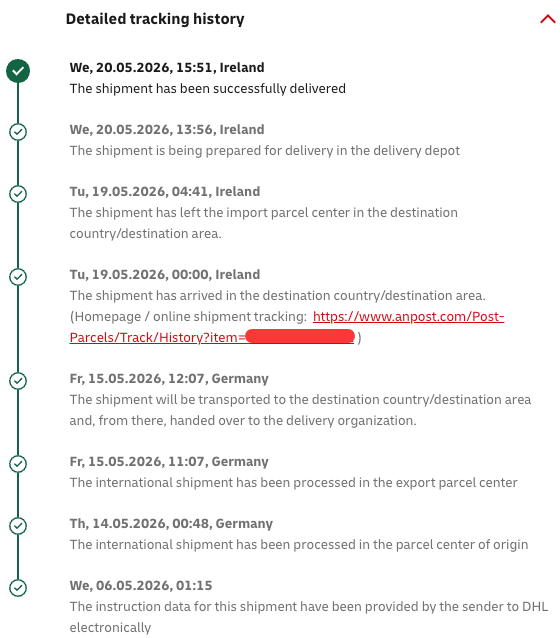Click checkmark icon for 14.05.2026 00:48 event
This screenshot has width=560, height=638.
pyautogui.click(x=18, y=526)
